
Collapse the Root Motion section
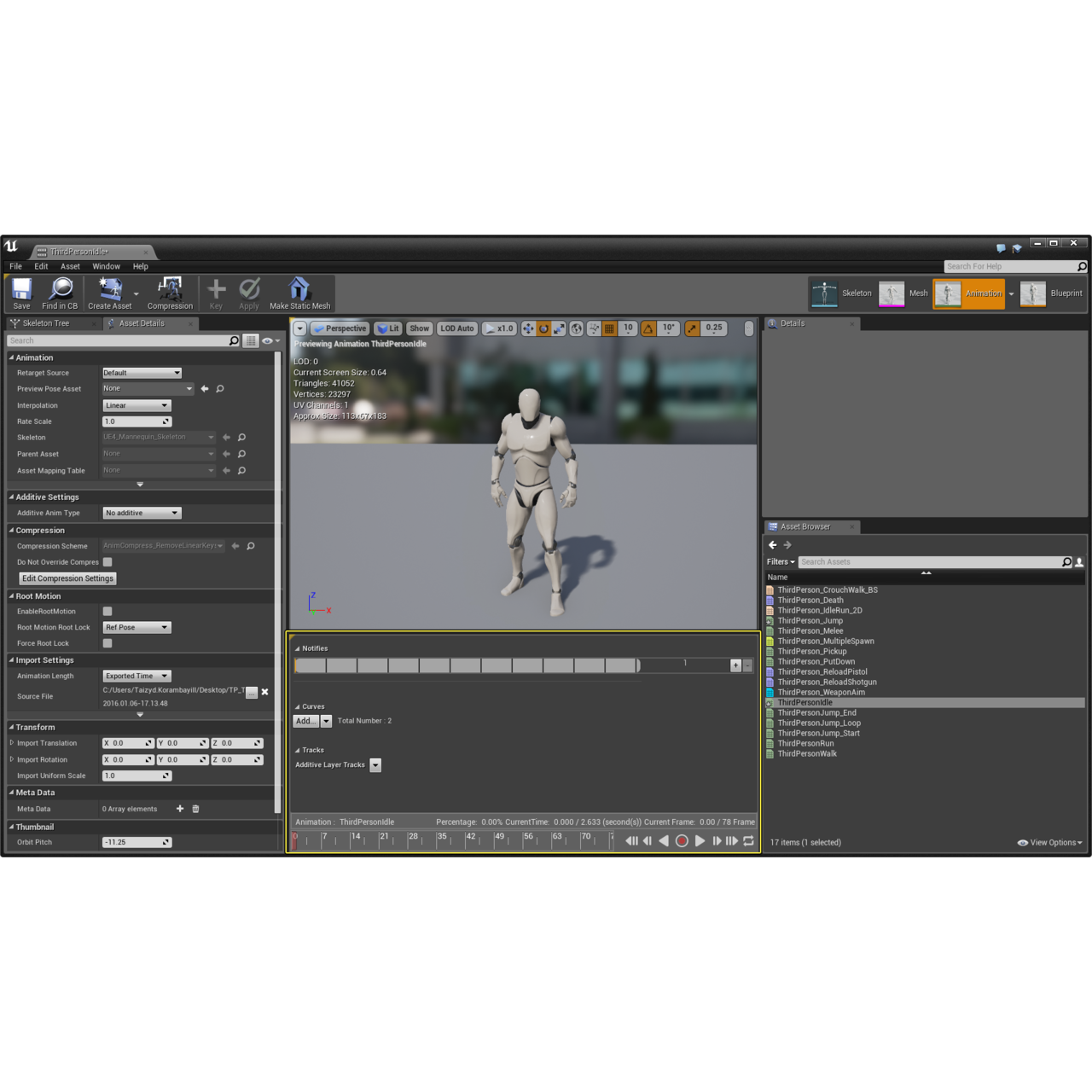12,596
